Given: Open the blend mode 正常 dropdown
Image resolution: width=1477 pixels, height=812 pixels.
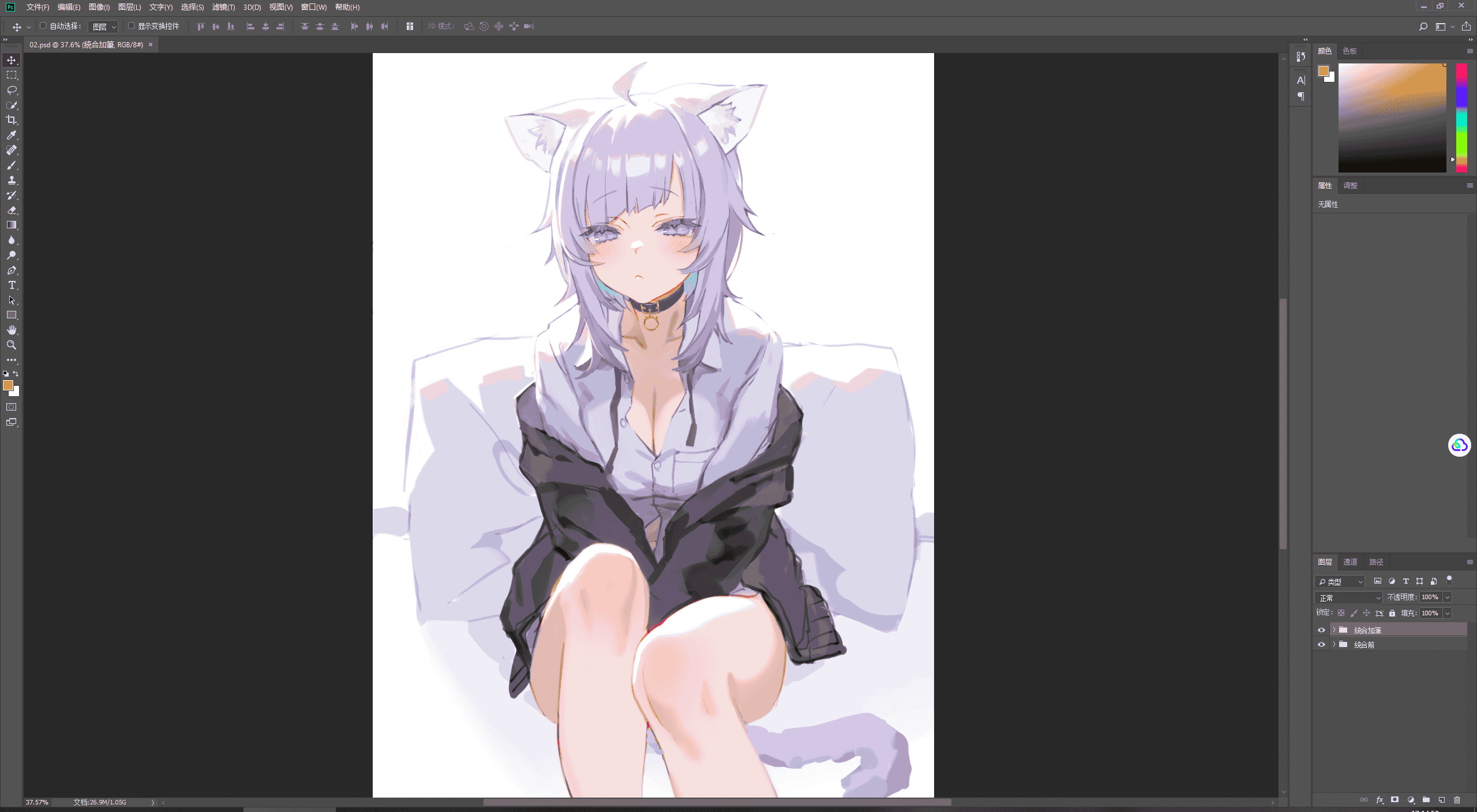Looking at the screenshot, I should click(1349, 597).
